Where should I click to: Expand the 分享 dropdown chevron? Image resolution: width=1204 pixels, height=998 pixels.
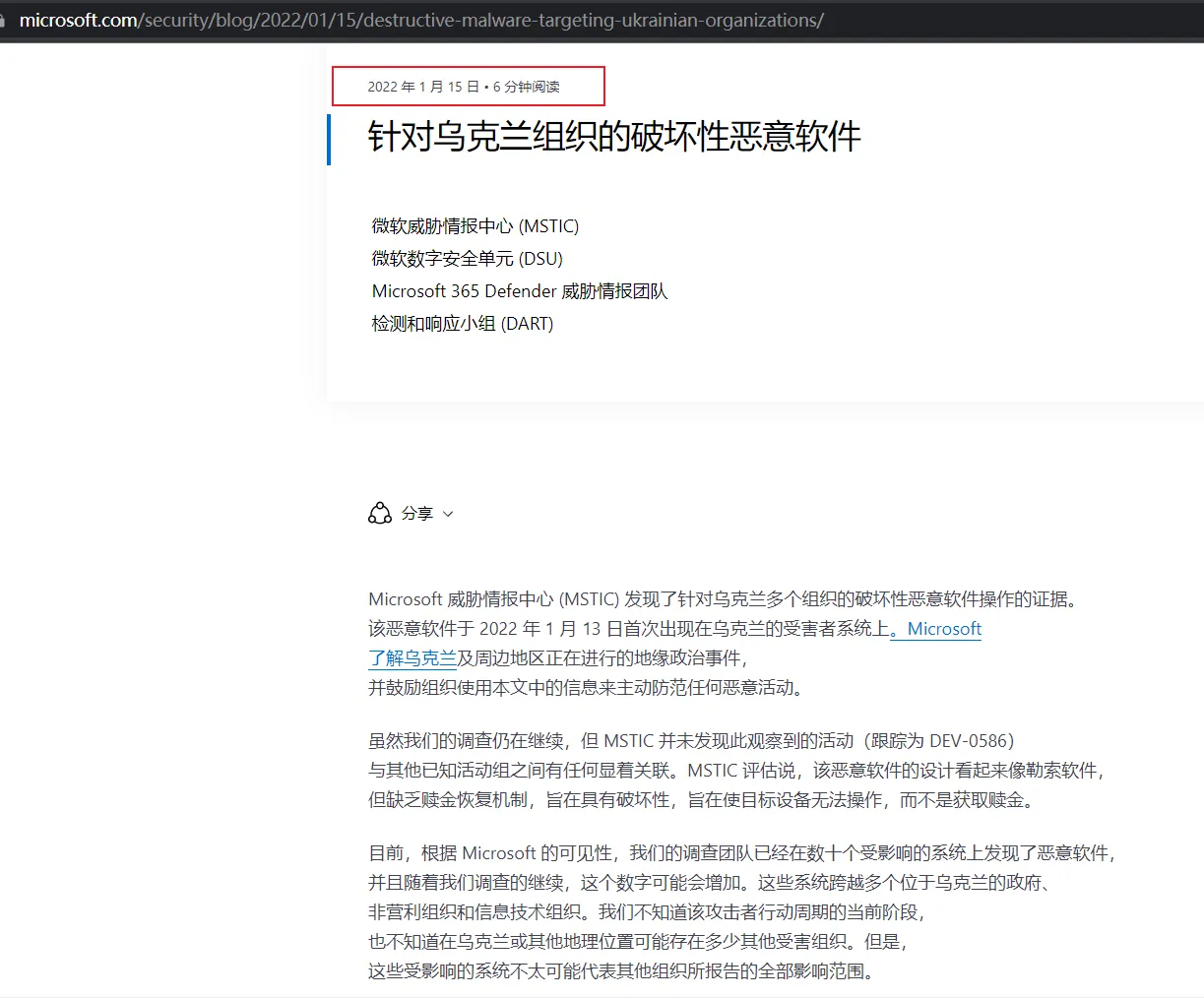(x=448, y=514)
